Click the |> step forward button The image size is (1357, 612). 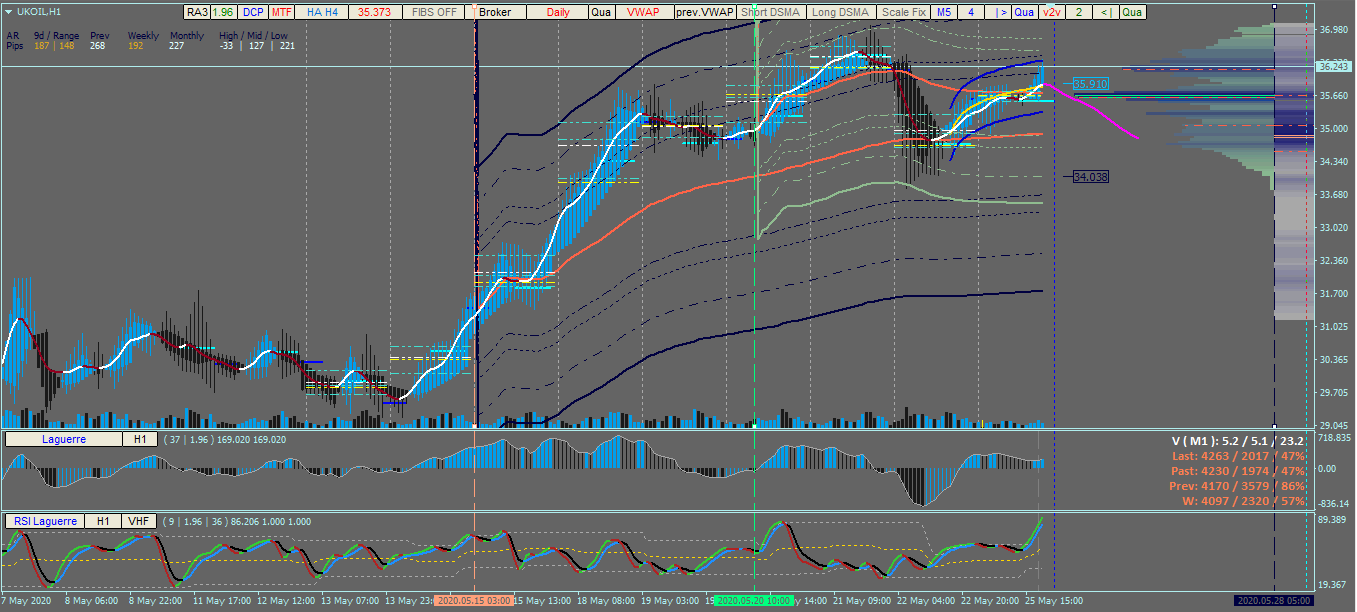click(x=1002, y=13)
